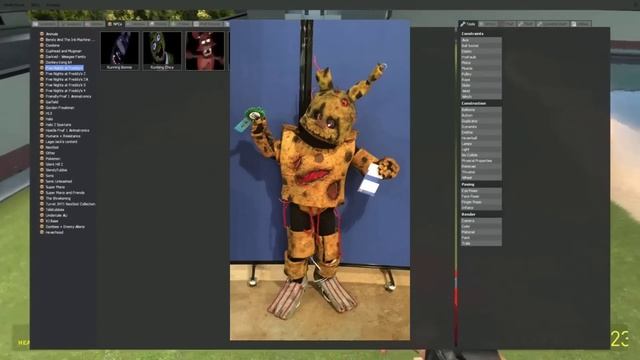The image size is (640, 360).
Task: Select the Axis constraint tool
Action: pyautogui.click(x=481, y=40)
